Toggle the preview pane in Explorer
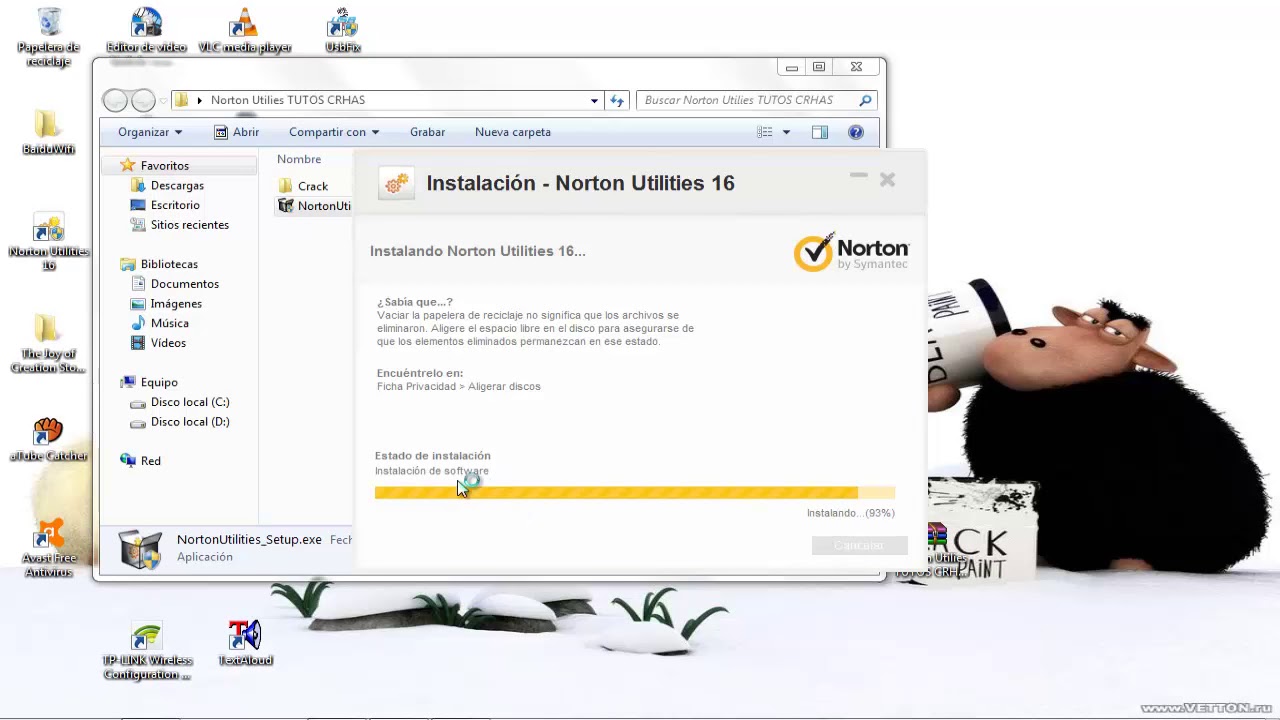This screenshot has width=1280, height=720. 819,131
